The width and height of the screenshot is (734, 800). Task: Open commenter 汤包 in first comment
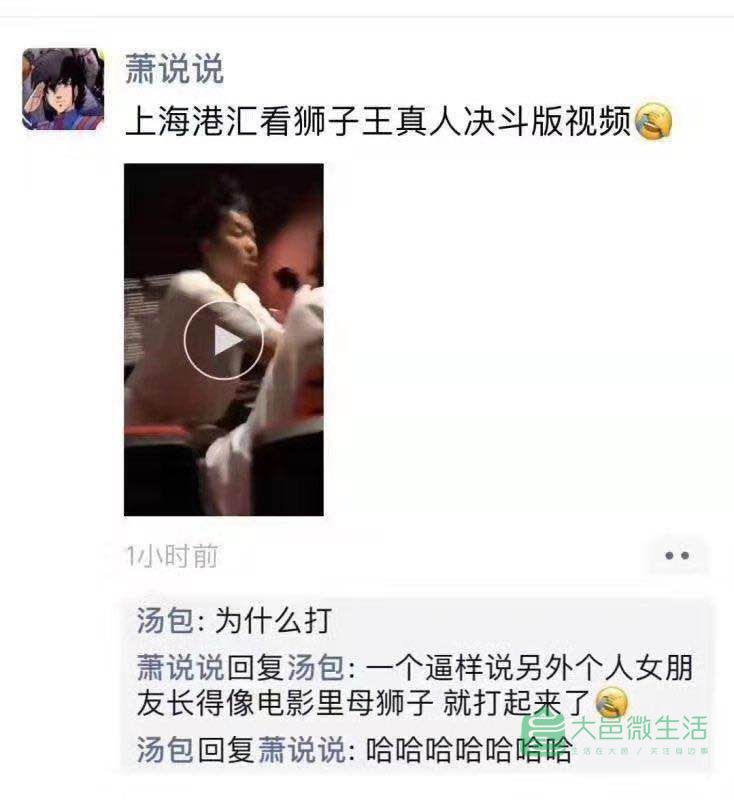165,621
